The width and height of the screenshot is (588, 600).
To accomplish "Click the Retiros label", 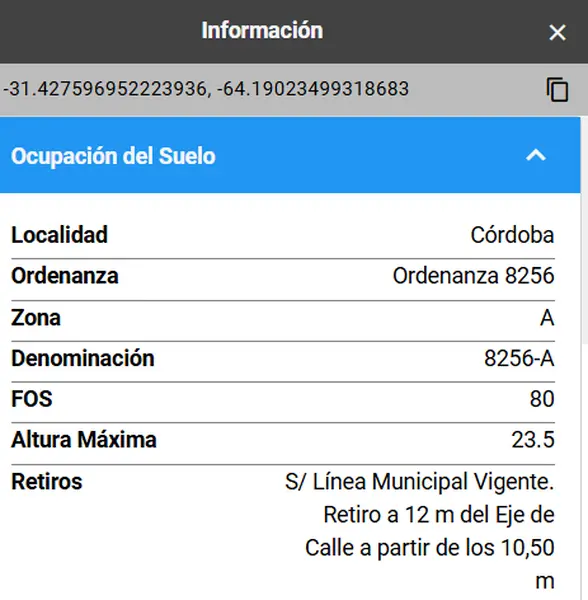I will (x=47, y=481).
